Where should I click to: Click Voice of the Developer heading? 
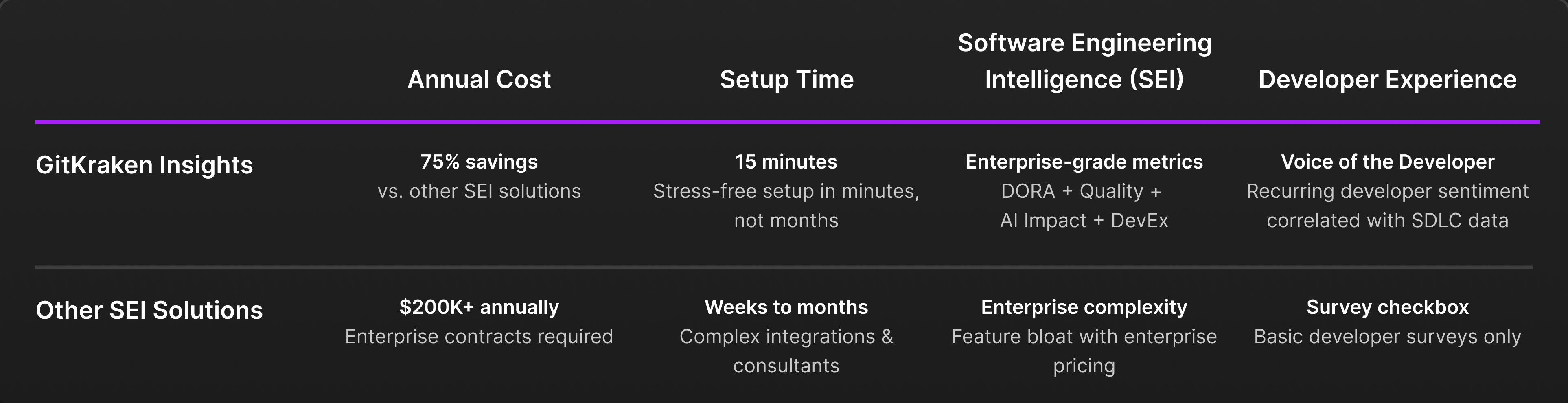point(1387,162)
